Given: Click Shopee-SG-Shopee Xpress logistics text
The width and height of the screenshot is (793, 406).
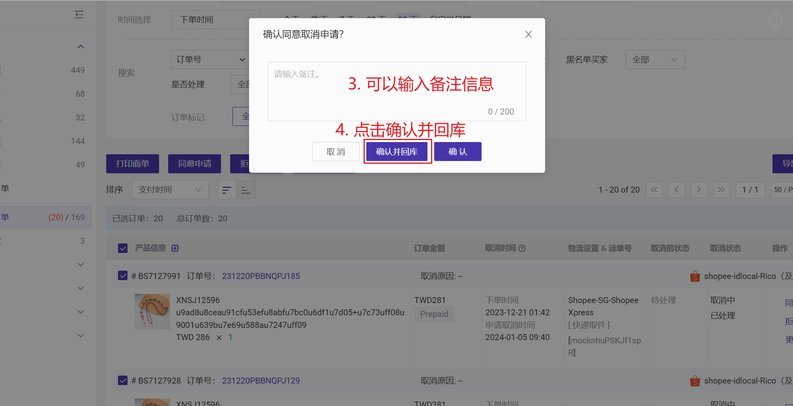Looking at the screenshot, I should (603, 306).
